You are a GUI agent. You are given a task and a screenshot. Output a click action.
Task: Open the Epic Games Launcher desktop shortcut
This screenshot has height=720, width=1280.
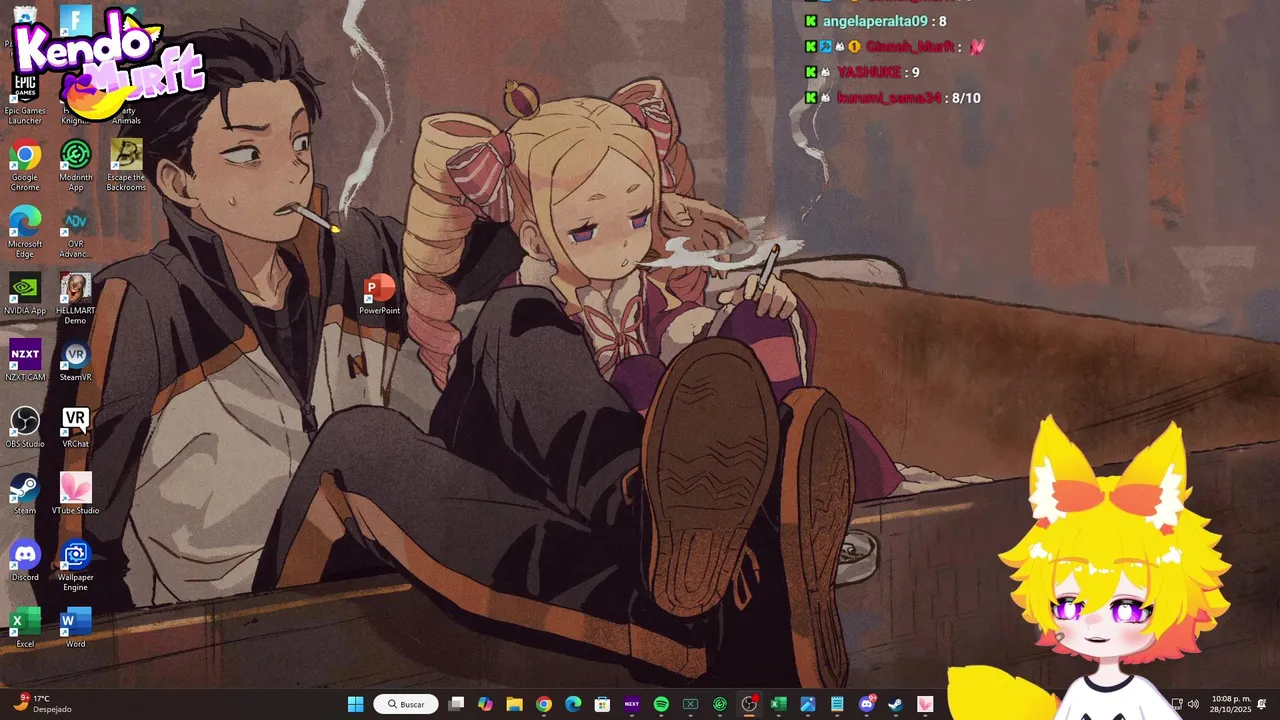(x=25, y=99)
